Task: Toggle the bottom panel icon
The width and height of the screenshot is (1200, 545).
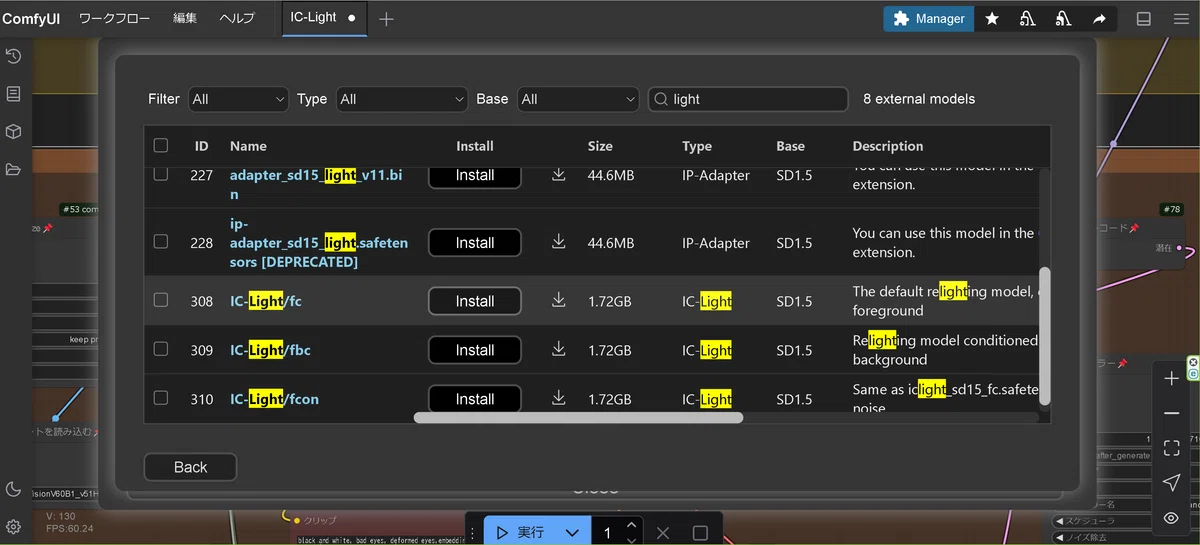Action: (1144, 19)
